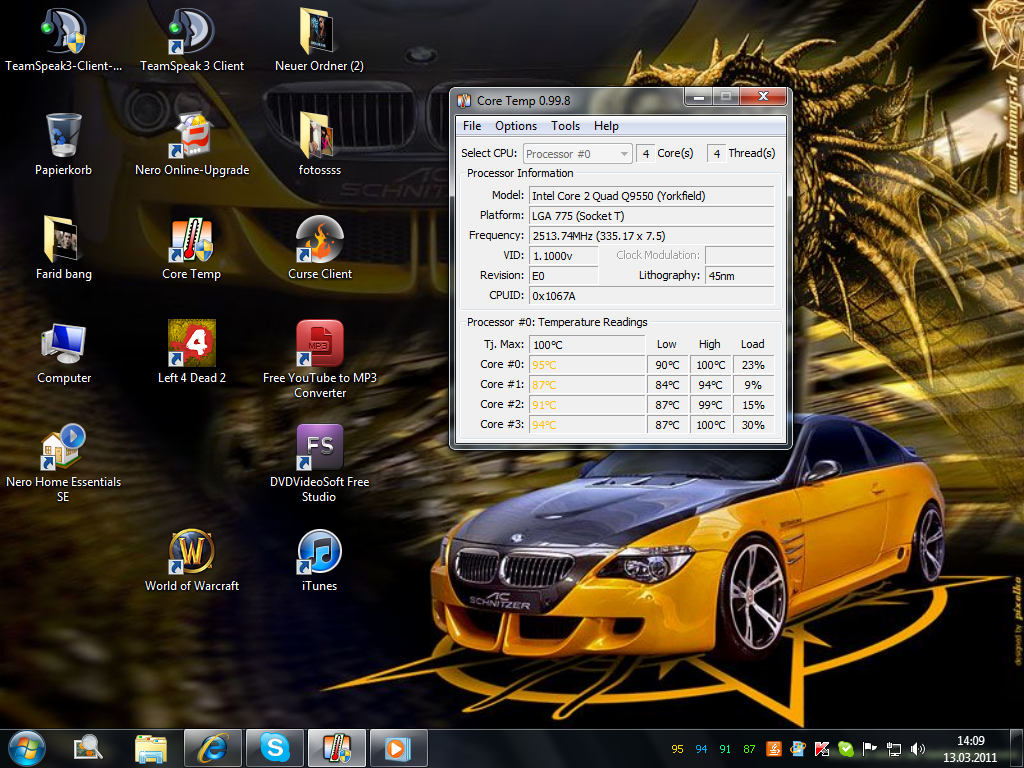The width and height of the screenshot is (1024, 768).
Task: Select the World of Warcraft shortcut
Action: point(192,560)
